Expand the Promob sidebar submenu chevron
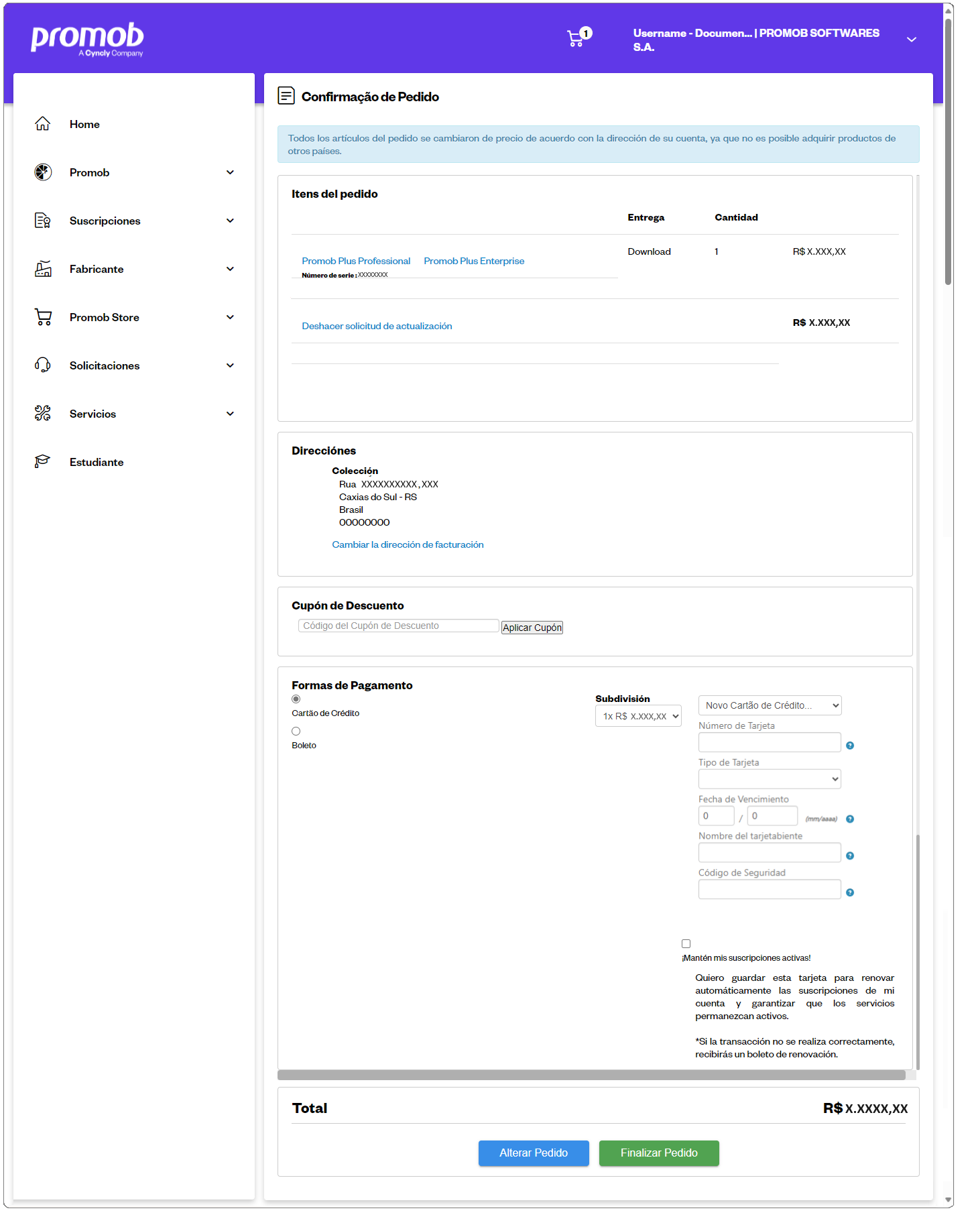Screen dimensions: 980x1229 [231, 172]
